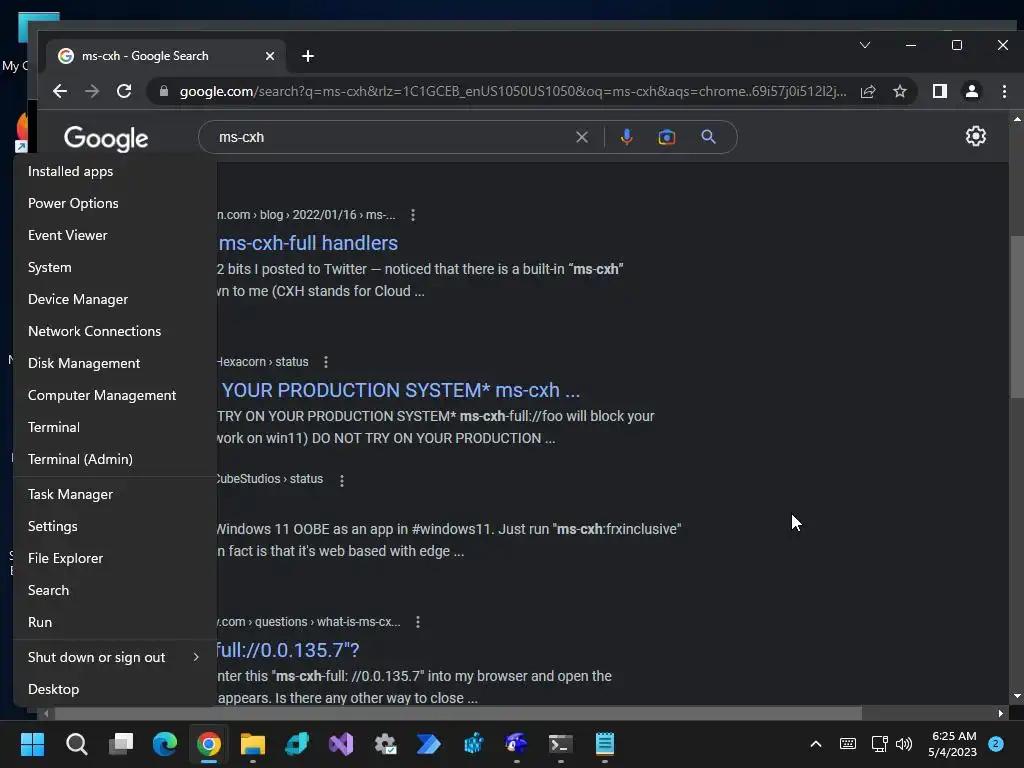Switch to Chrome on the taskbar
The image size is (1024, 768).
209,744
